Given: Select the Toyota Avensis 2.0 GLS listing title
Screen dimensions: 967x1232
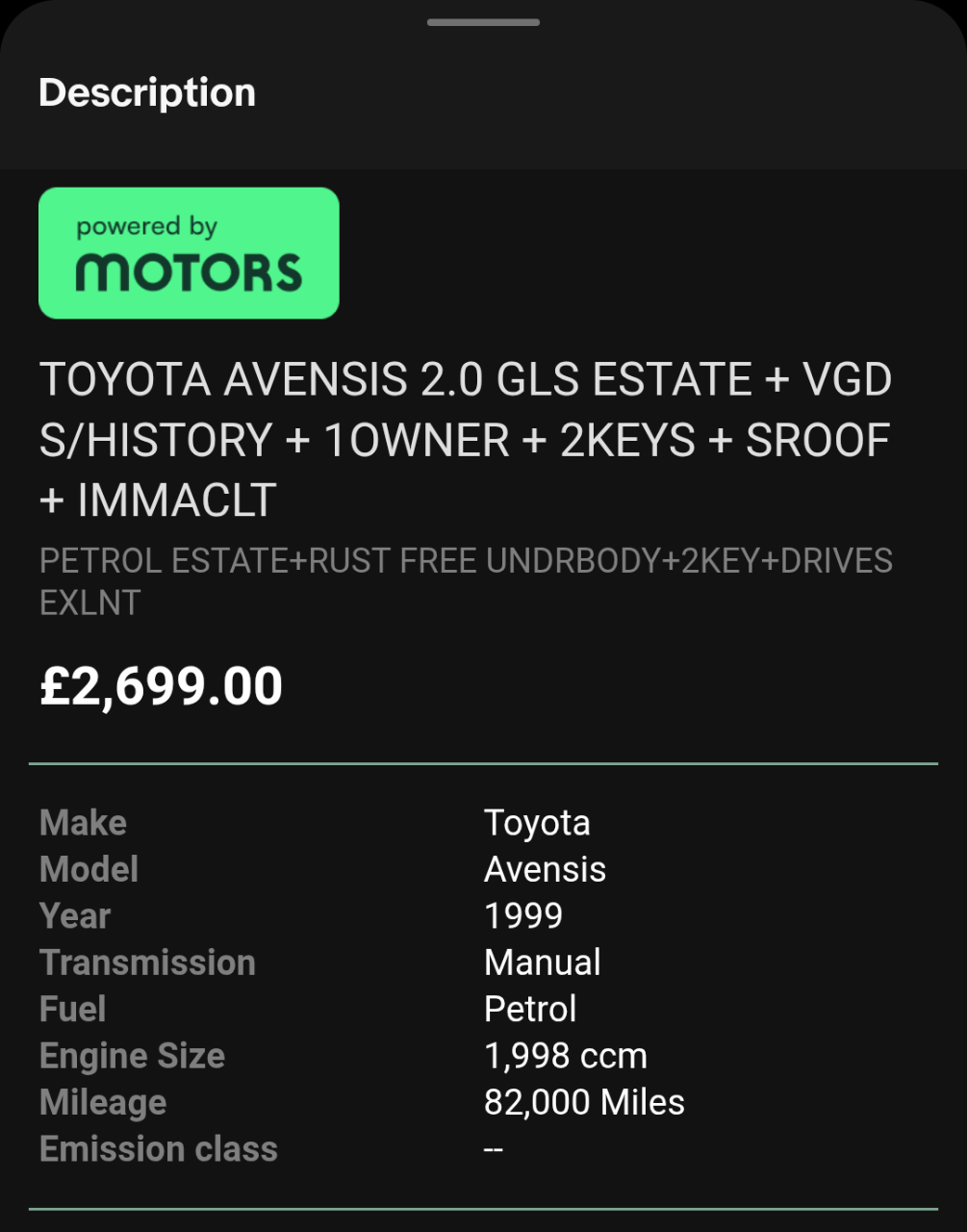Looking at the screenshot, I should (466, 439).
